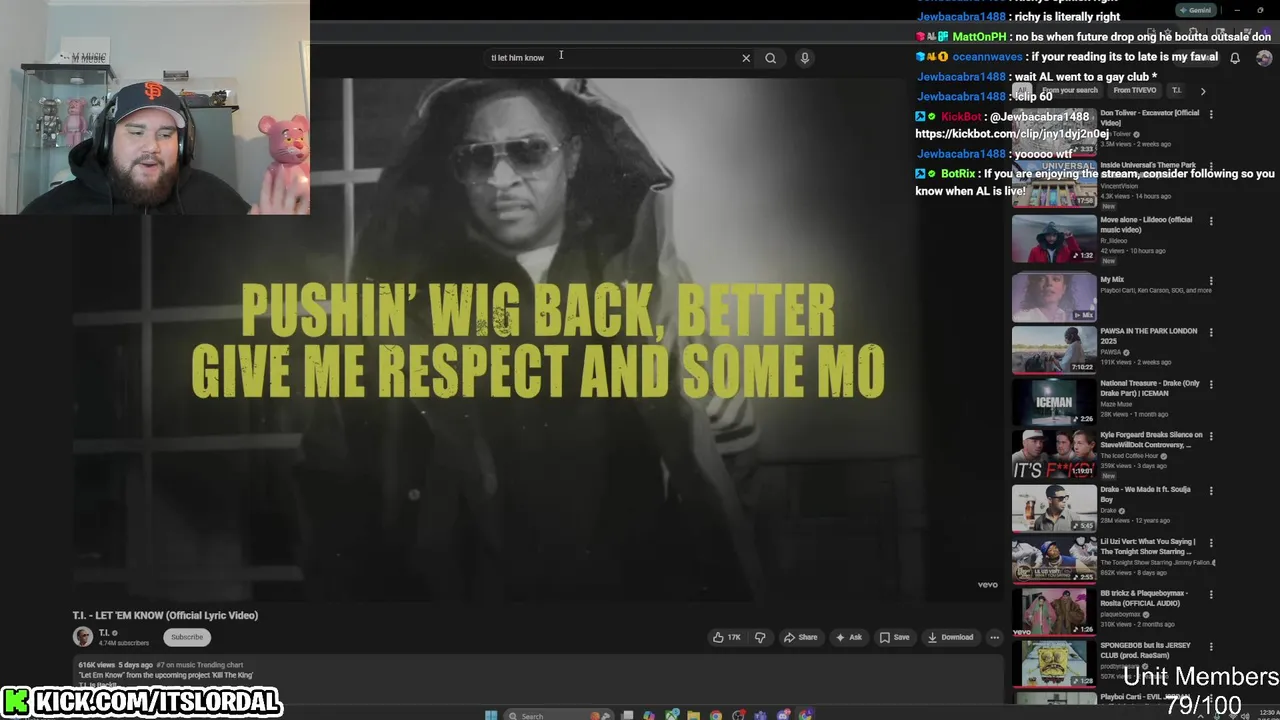Click 'The Iced Coffee Hour' channel name
The image size is (1280, 720).
click(x=1130, y=456)
